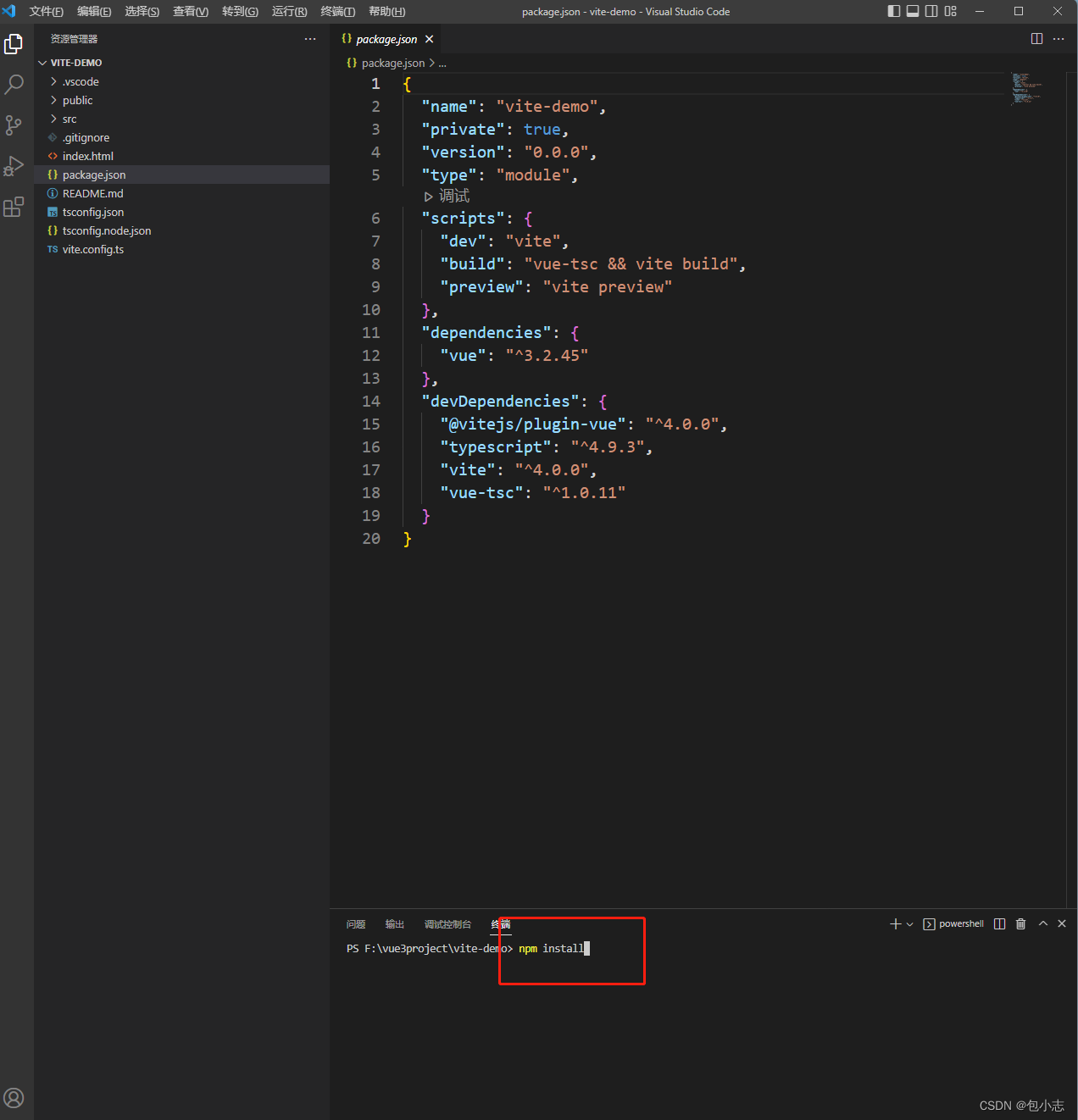Open the 查看(V) menu
Screen dimensions: 1078x1120
click(x=191, y=12)
